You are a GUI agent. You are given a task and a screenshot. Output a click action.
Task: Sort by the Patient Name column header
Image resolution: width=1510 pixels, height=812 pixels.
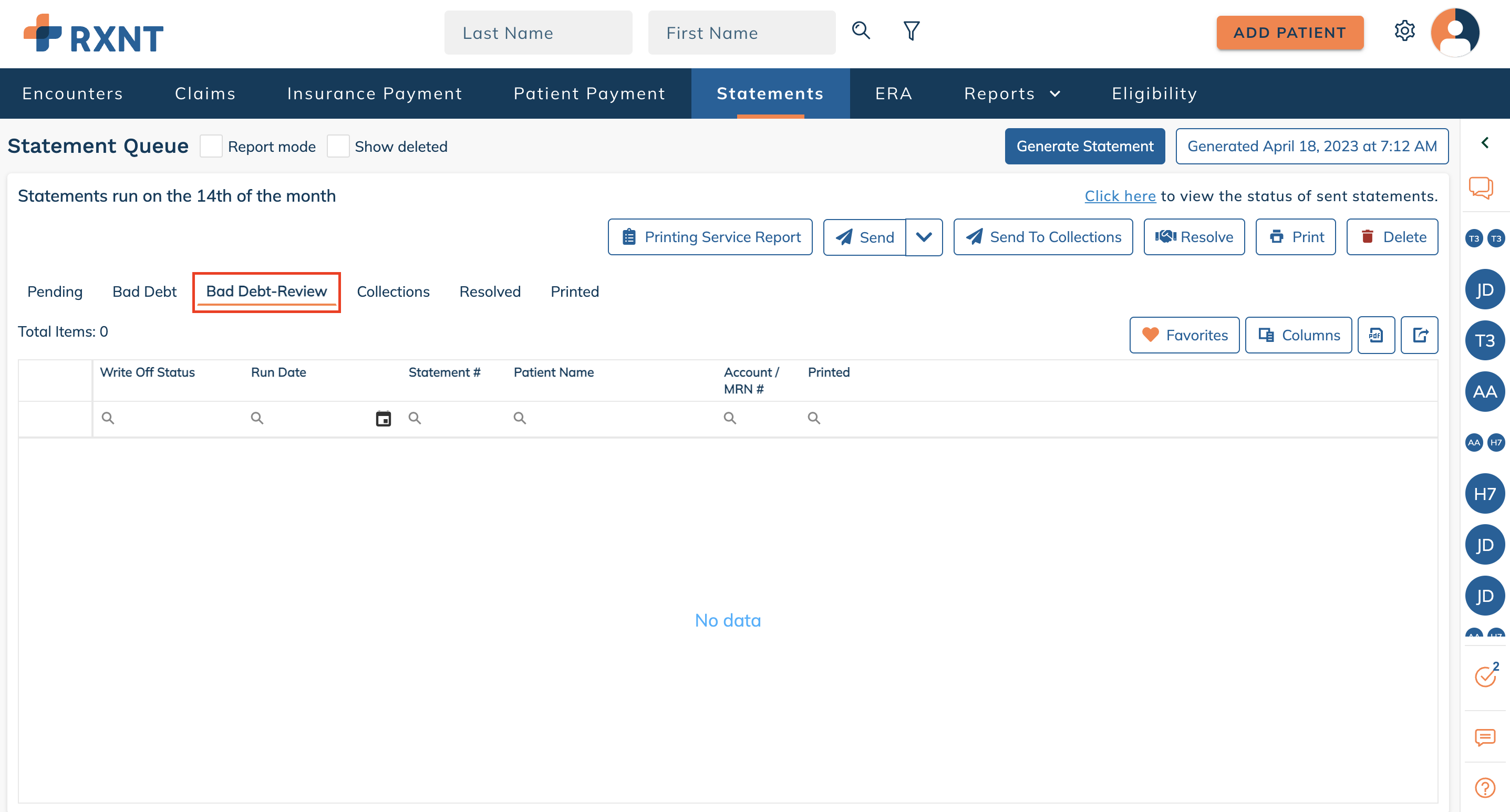click(553, 372)
